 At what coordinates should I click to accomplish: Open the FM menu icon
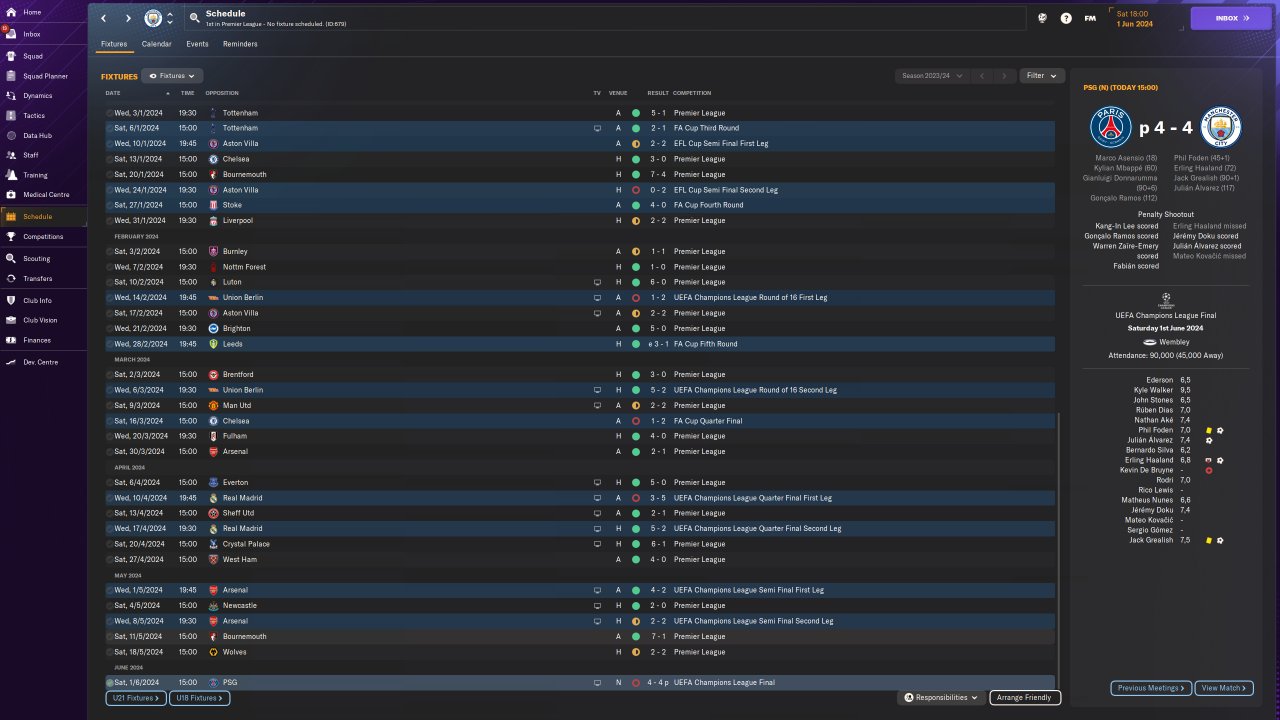[x=1090, y=18]
